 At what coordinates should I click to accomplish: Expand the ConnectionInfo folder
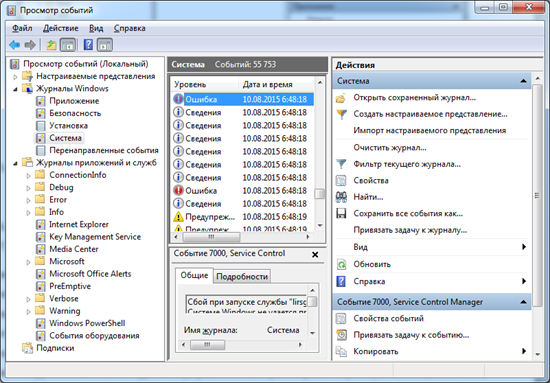[x=28, y=175]
